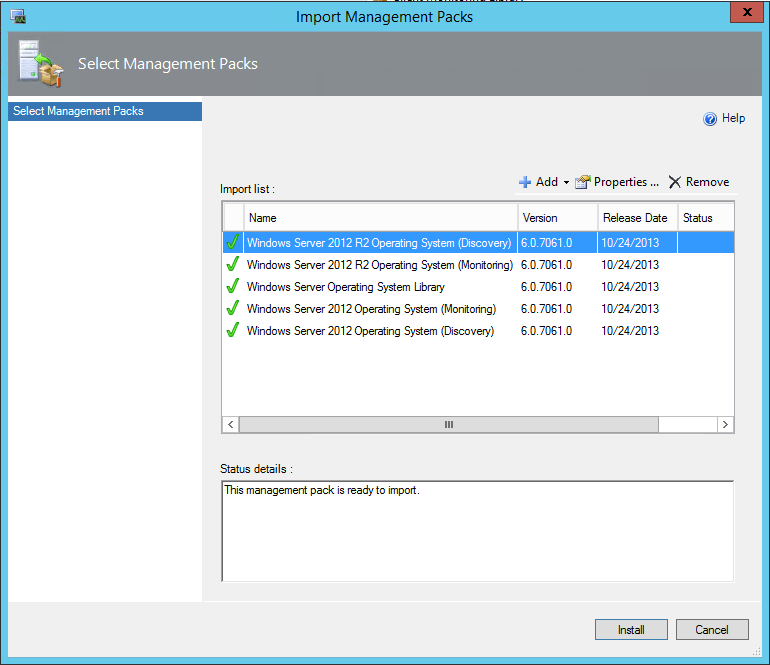Screen dimensions: 770x665
Task: Click the scroll left arrow of import list
Action: (231, 424)
